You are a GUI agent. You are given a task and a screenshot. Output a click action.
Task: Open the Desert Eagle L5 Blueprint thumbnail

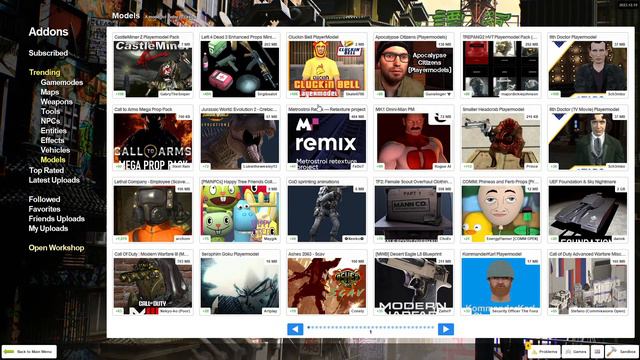click(414, 286)
